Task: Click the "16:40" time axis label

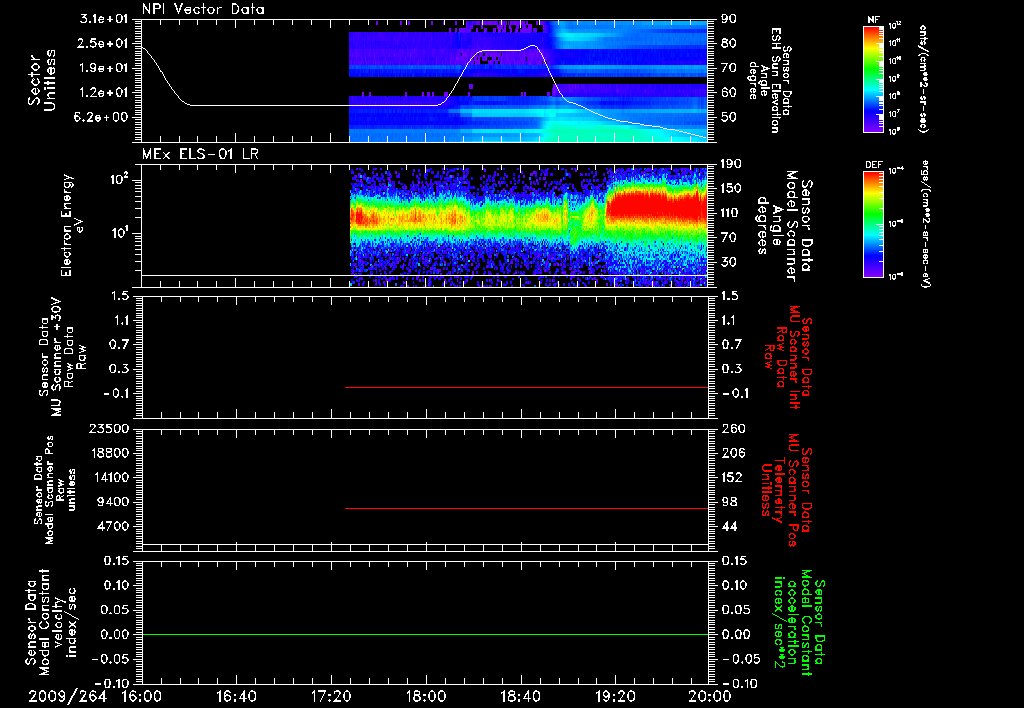Action: (236, 696)
